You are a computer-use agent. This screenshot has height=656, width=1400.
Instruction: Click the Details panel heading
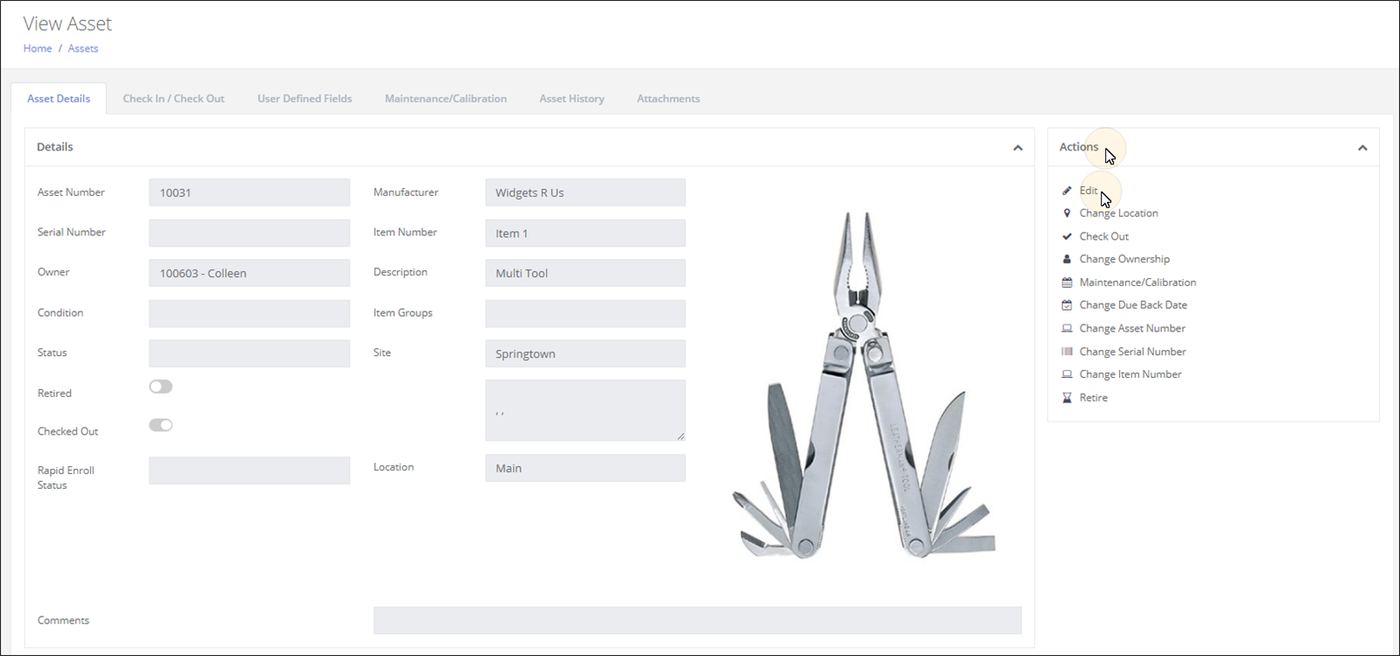[55, 147]
